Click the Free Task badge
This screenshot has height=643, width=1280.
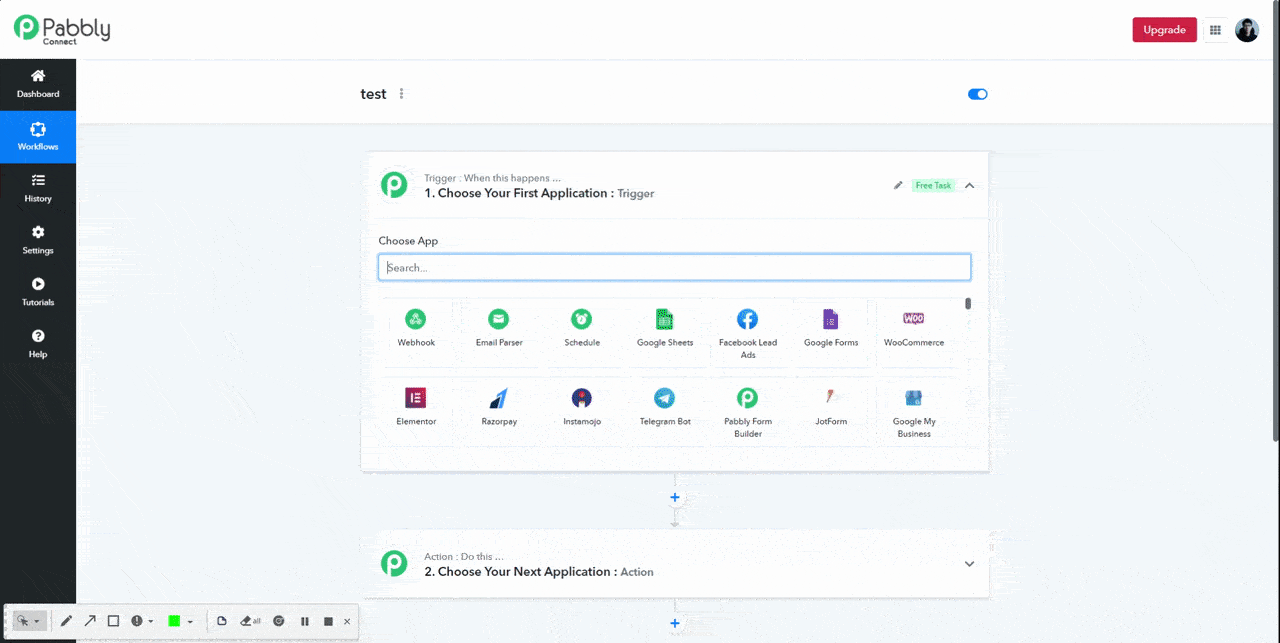pos(934,185)
